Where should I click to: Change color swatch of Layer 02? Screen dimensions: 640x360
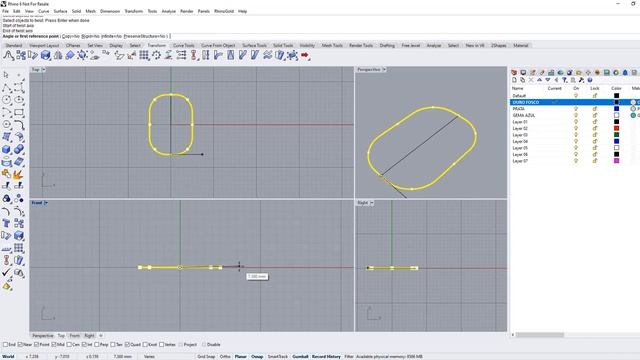616,128
